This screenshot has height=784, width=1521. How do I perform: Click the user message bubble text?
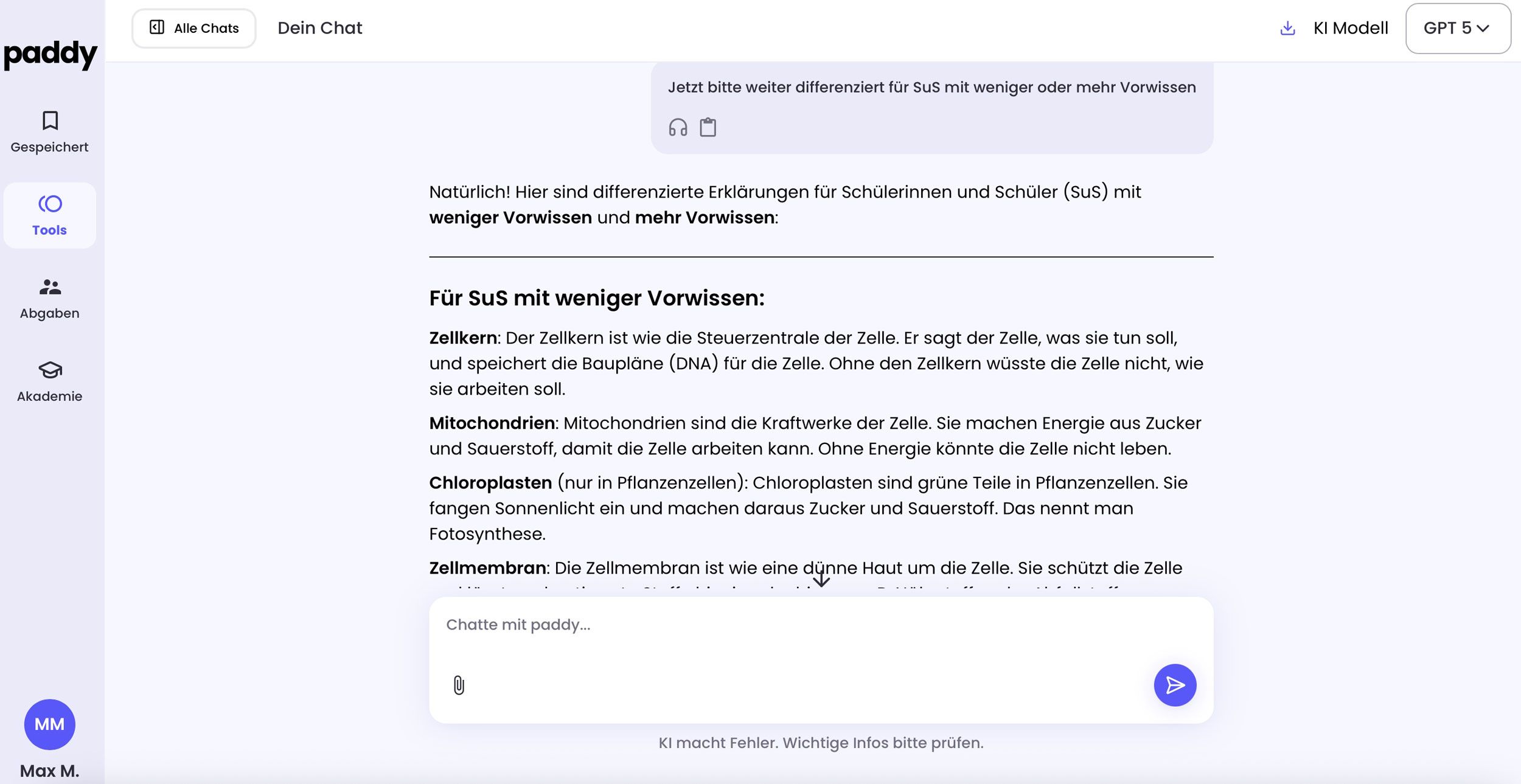pos(931,88)
